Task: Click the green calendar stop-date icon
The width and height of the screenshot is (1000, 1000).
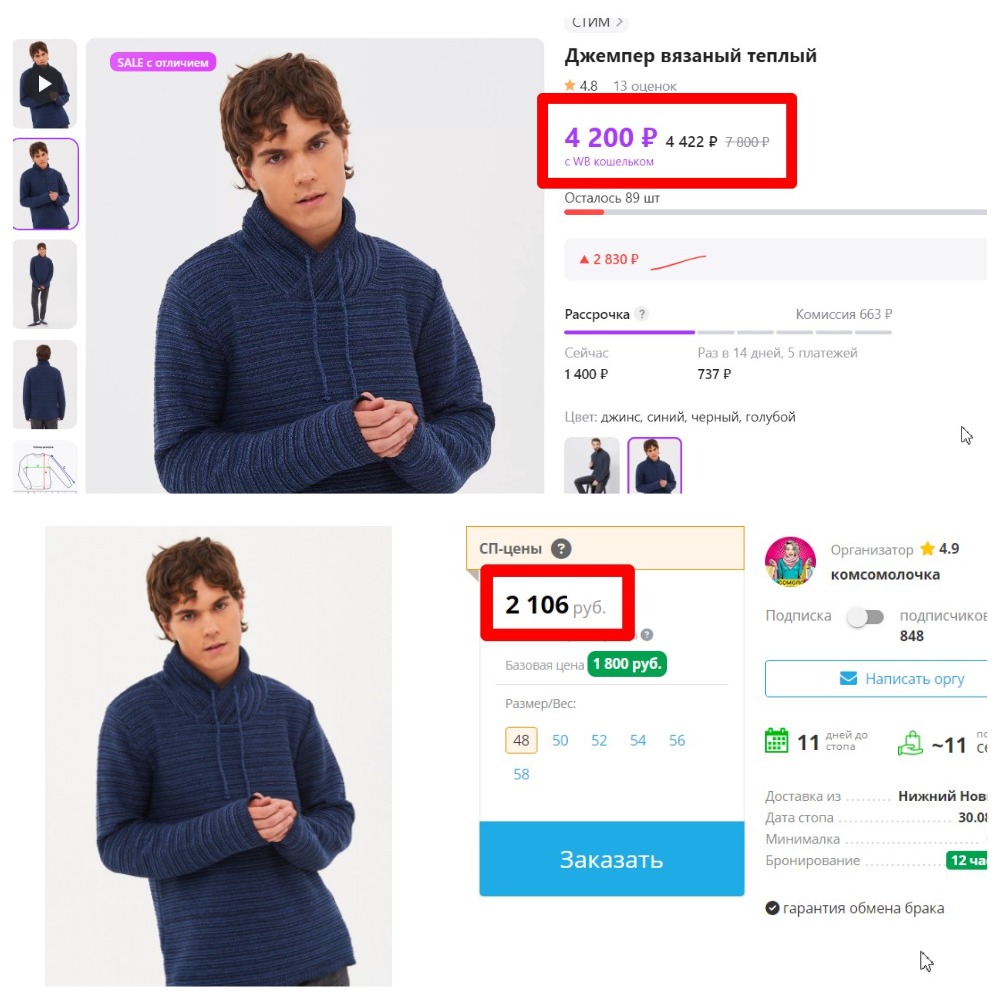Action: point(777,741)
